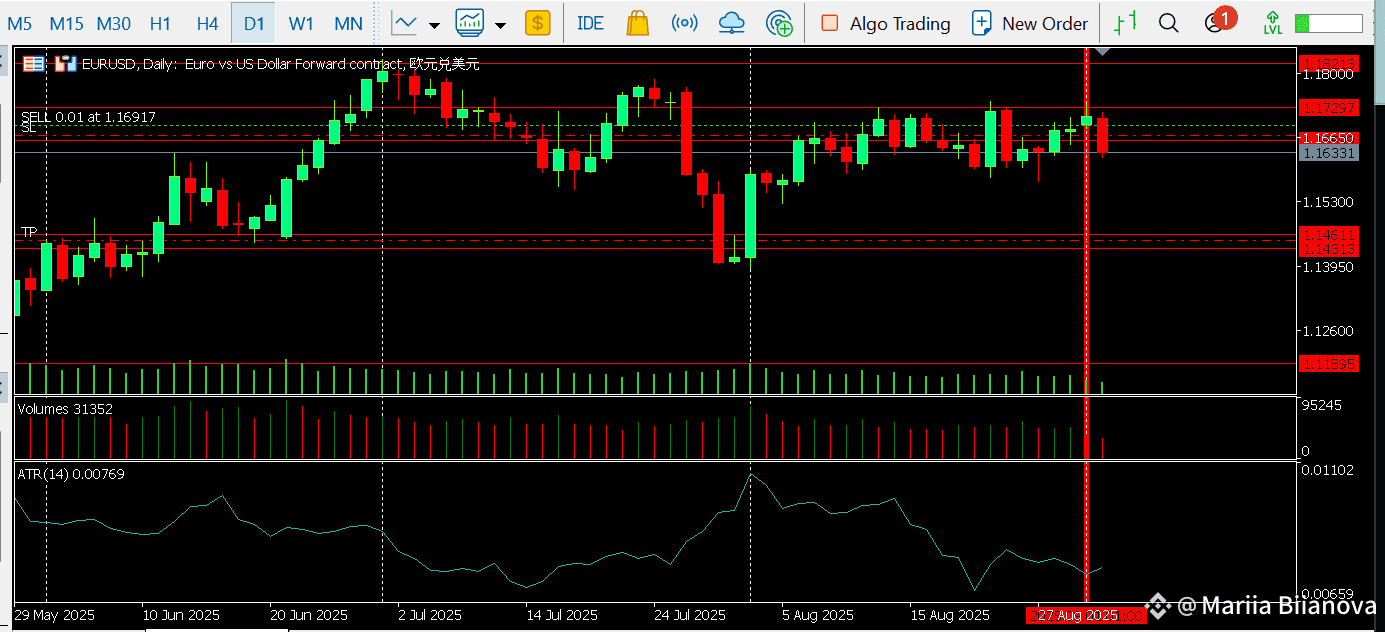1385x632 pixels.
Task: Open the search magnifier icon
Action: click(x=1168, y=23)
